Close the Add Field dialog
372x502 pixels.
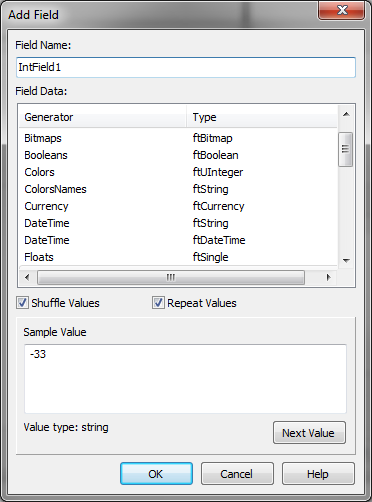tap(342, 10)
